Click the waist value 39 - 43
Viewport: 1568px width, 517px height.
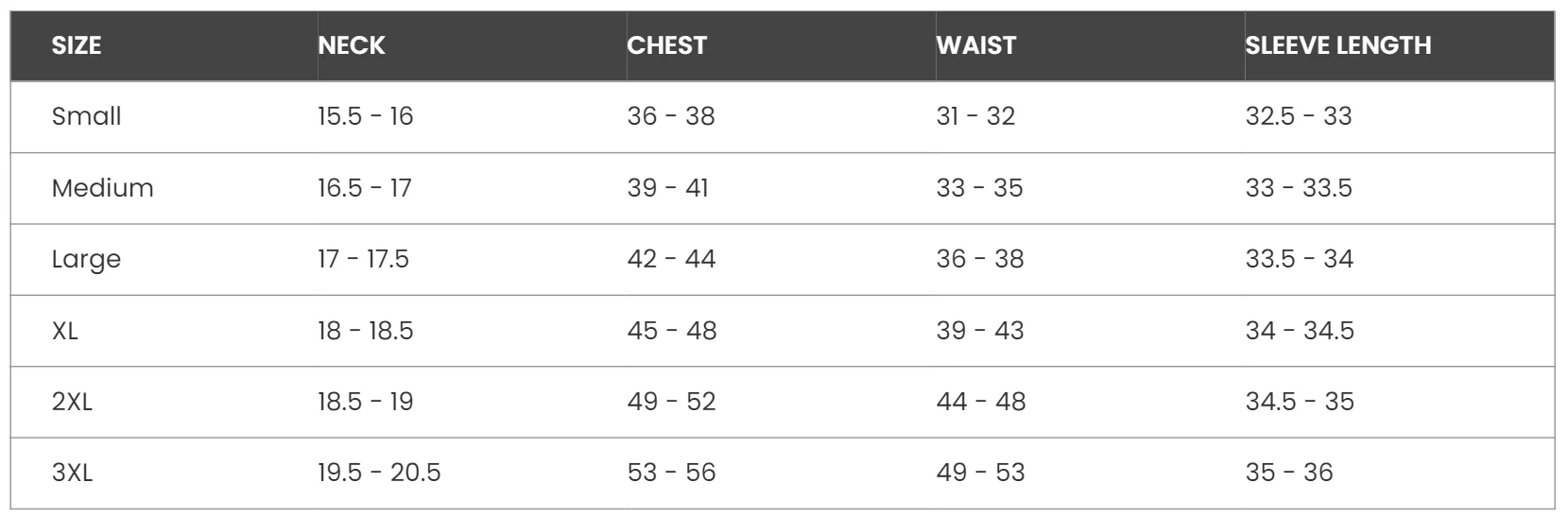click(979, 331)
